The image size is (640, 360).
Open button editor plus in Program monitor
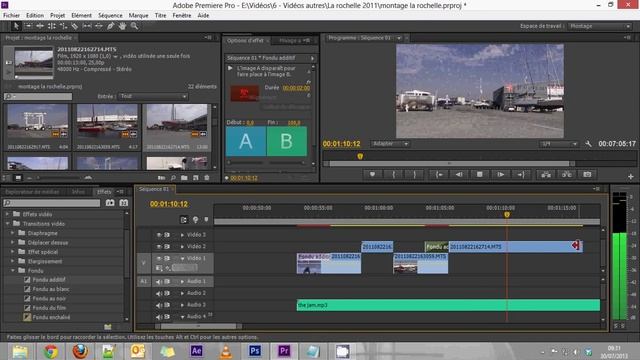631,176
